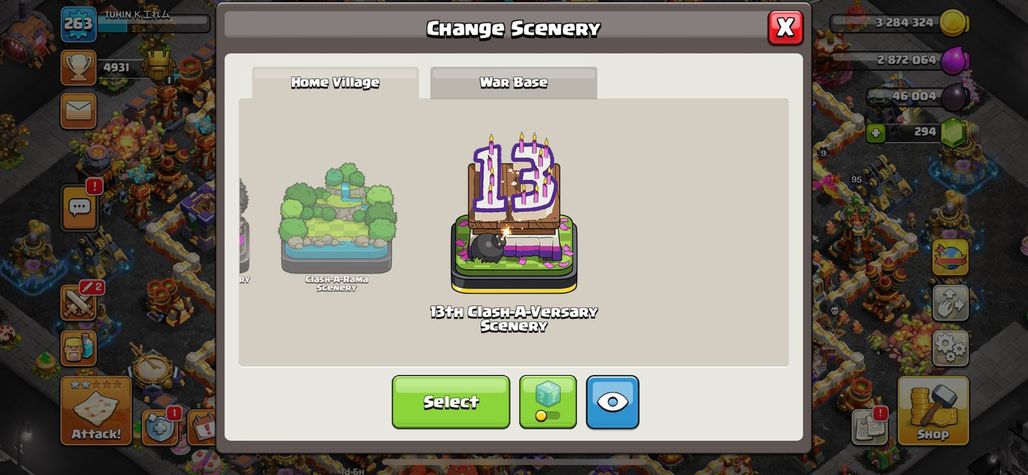Tap the player level 263 badge

pos(79,25)
